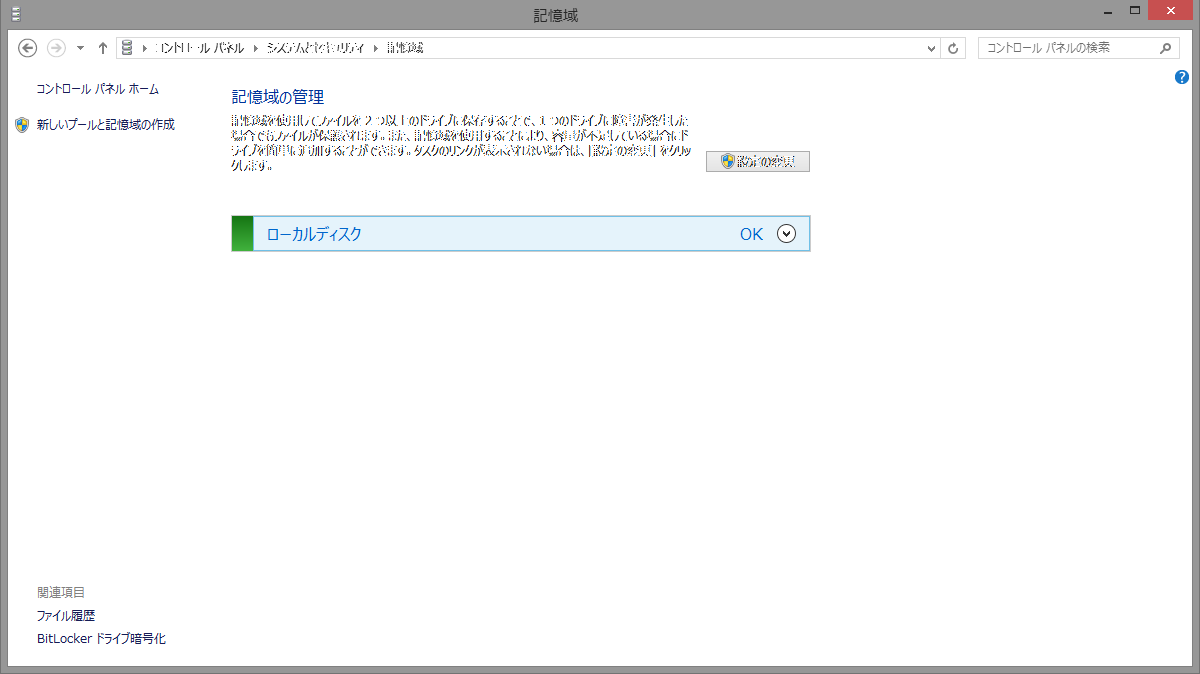Navigate to システムとセキュリティ breadcrumb

pos(314,48)
